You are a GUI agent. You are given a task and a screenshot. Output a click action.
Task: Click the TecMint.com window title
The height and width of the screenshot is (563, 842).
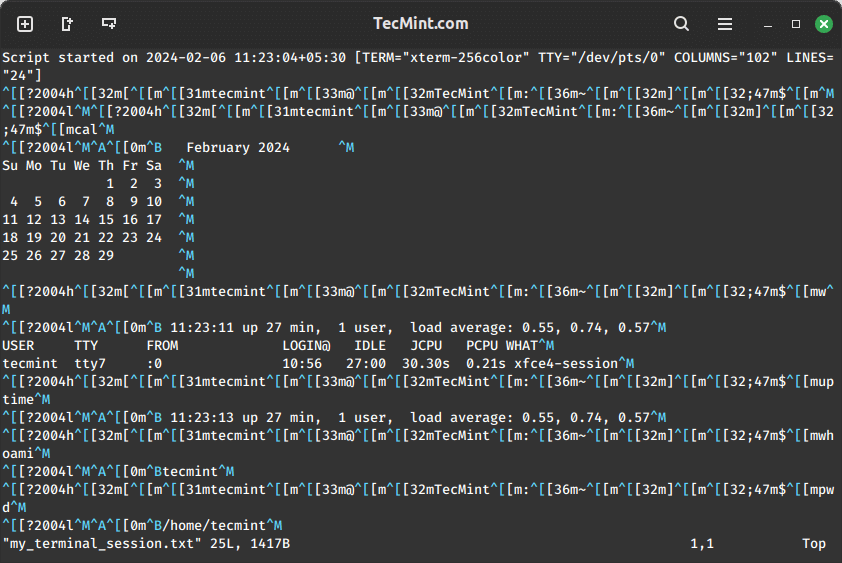pyautogui.click(x=420, y=23)
